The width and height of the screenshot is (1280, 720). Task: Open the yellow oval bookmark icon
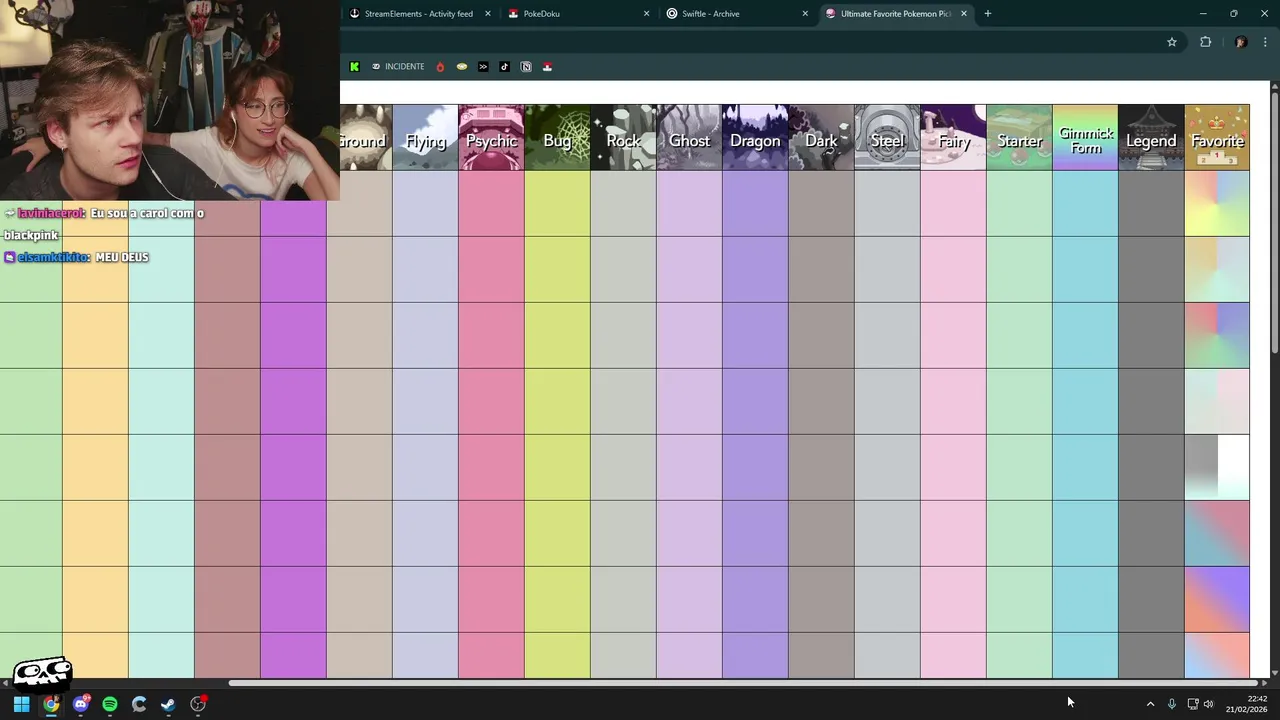pos(462,67)
